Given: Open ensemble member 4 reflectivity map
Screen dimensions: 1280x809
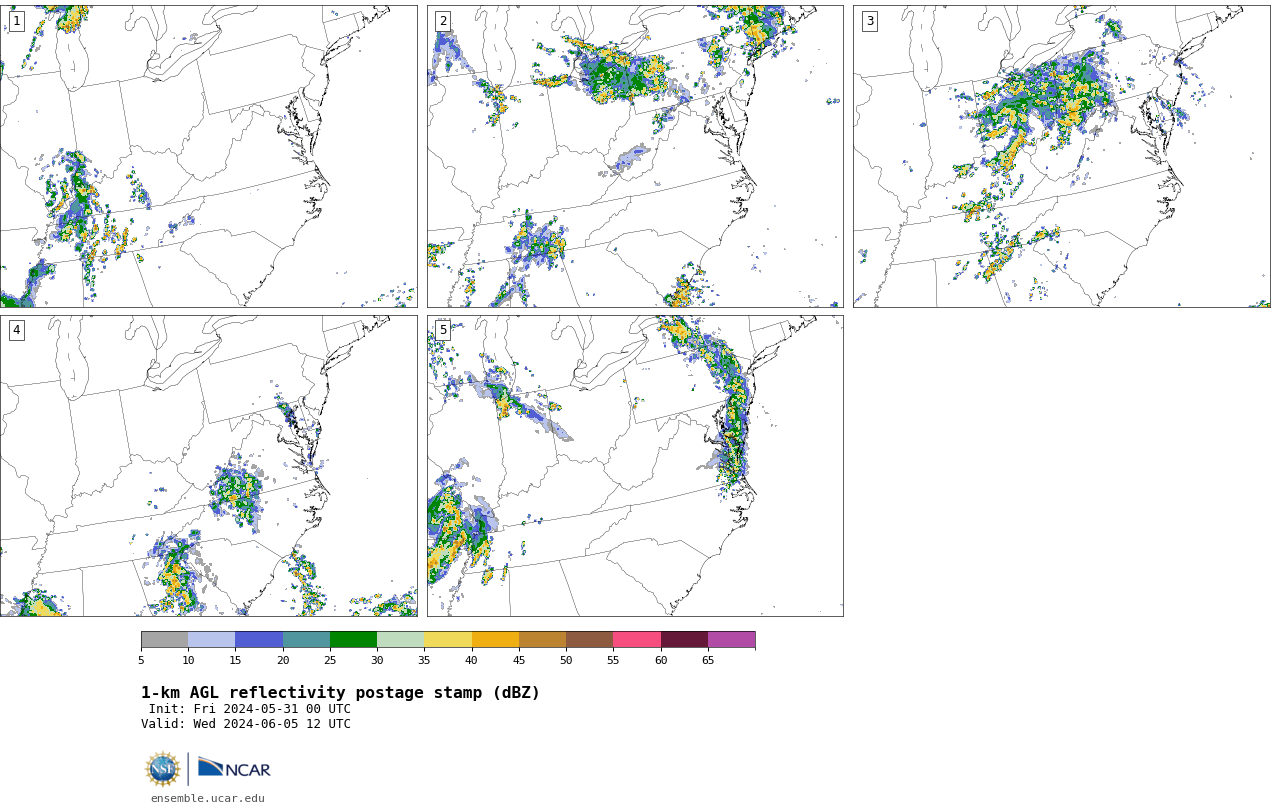Looking at the screenshot, I should [208, 466].
